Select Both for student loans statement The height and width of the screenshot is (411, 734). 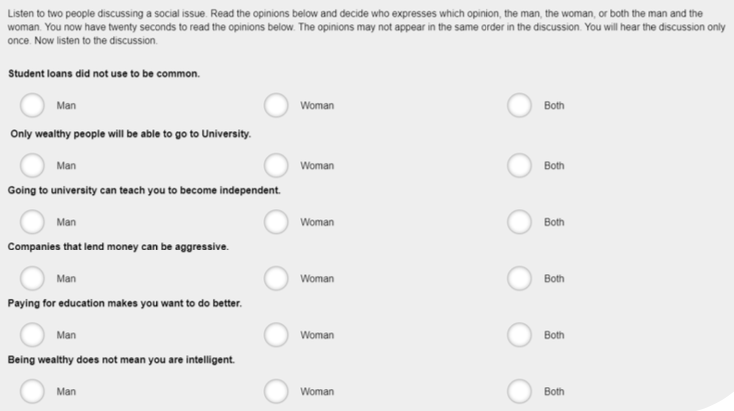[519, 105]
